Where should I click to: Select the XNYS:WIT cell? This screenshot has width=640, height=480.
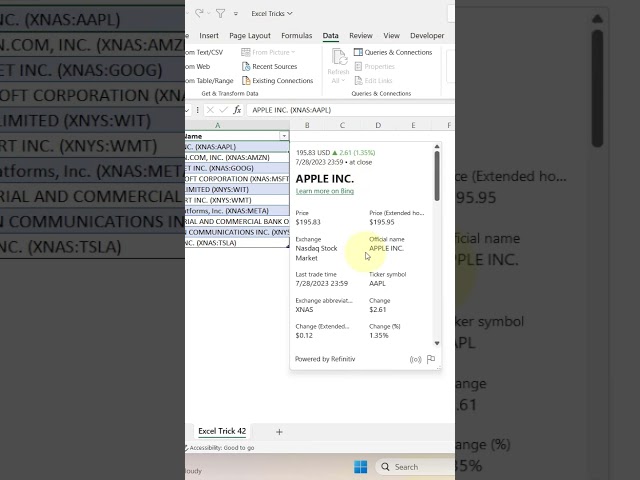click(x=237, y=189)
